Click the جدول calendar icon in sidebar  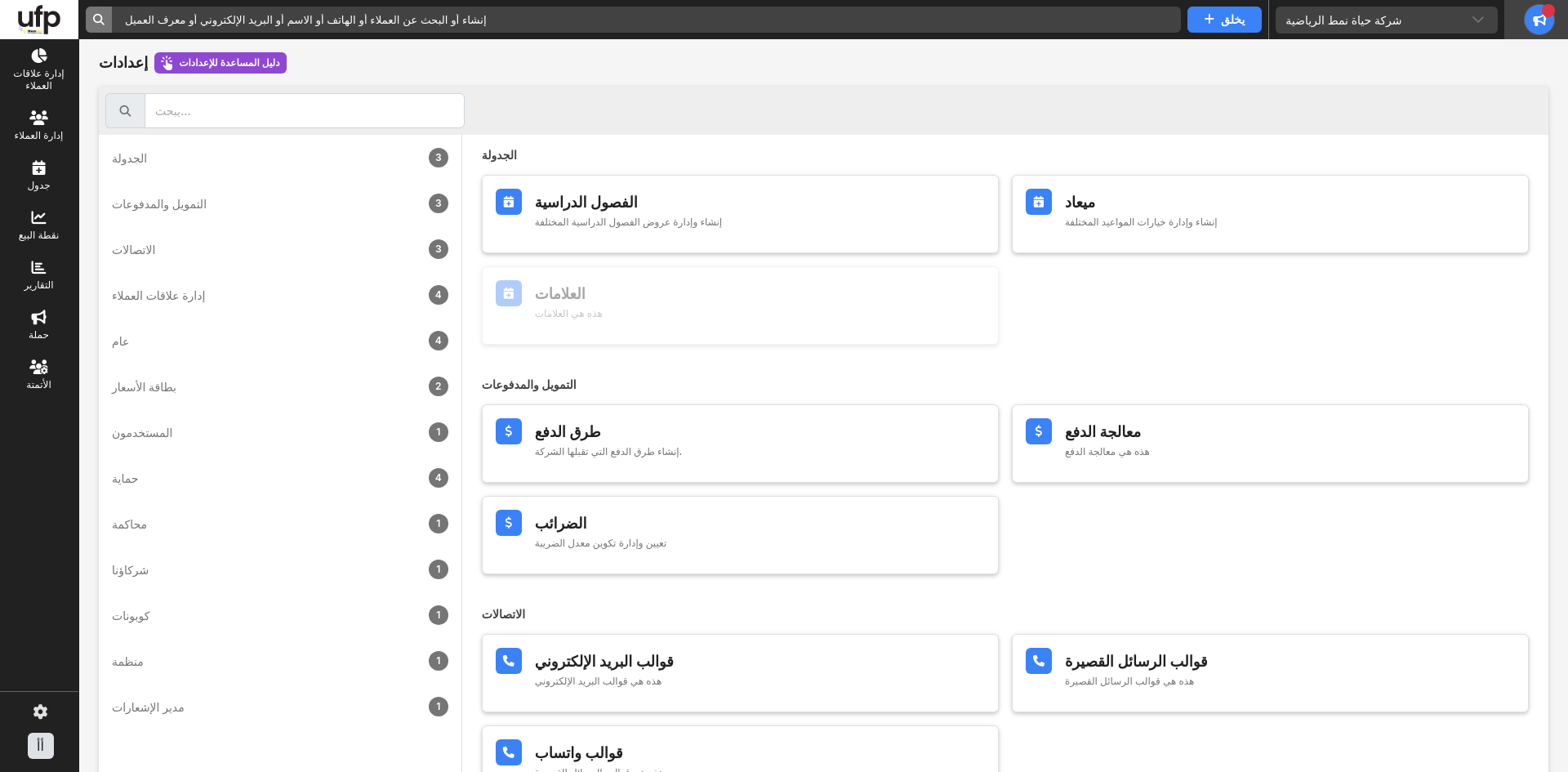(x=38, y=168)
